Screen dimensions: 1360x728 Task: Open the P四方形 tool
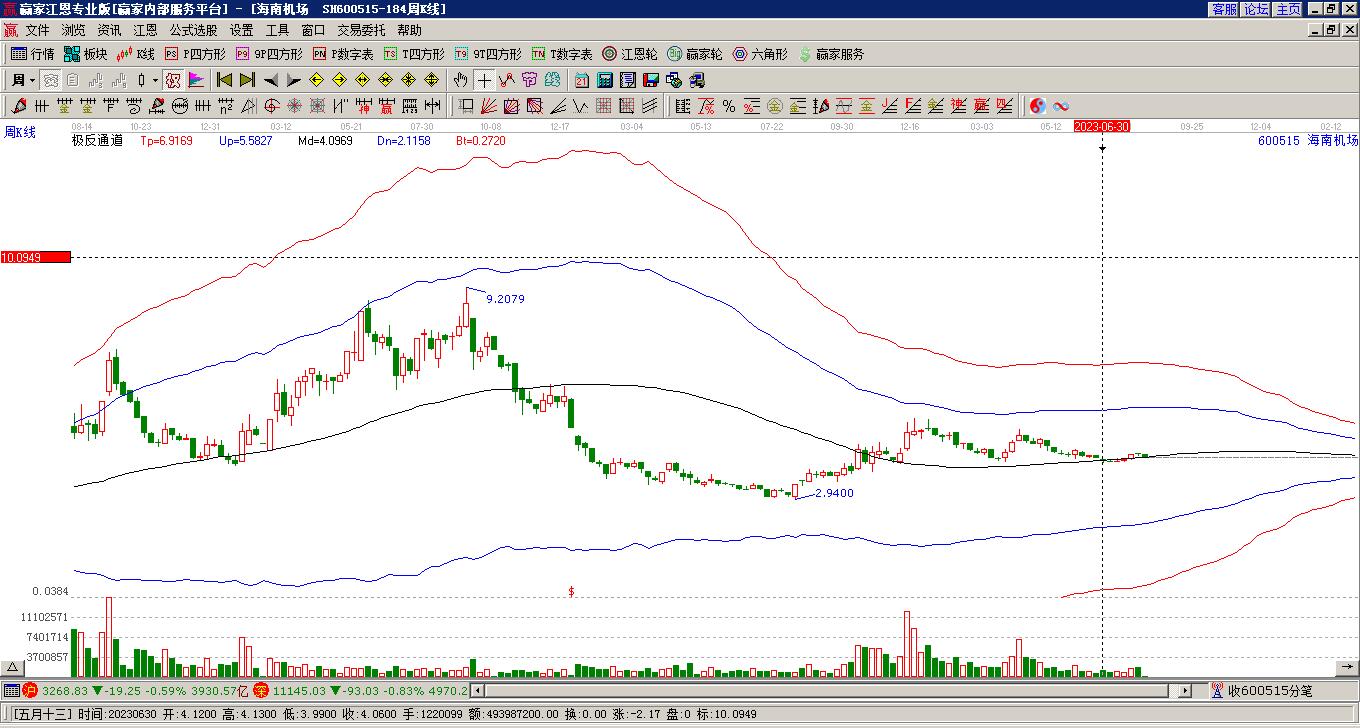(195, 54)
